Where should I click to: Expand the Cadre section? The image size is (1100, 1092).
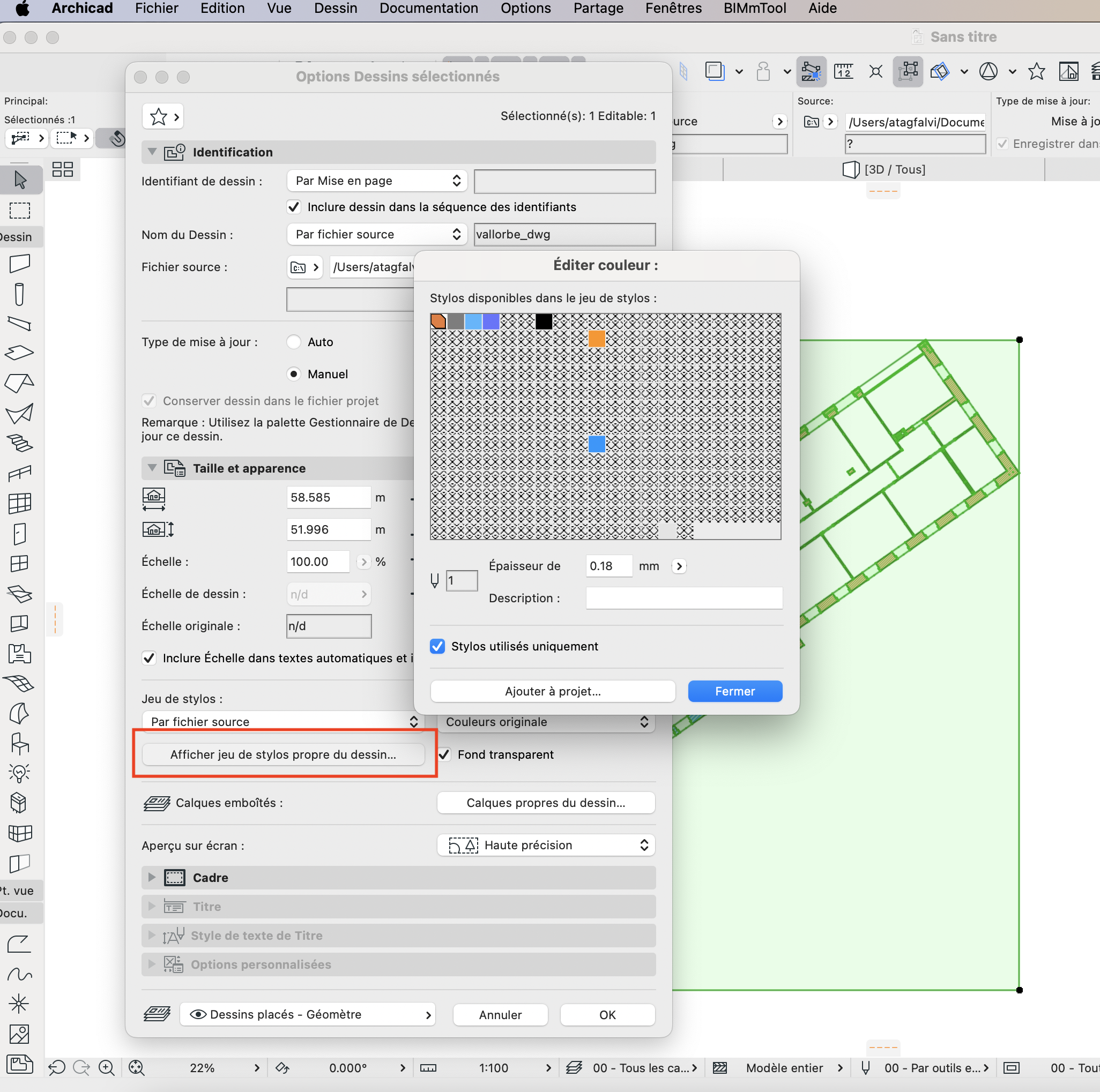pyautogui.click(x=152, y=878)
